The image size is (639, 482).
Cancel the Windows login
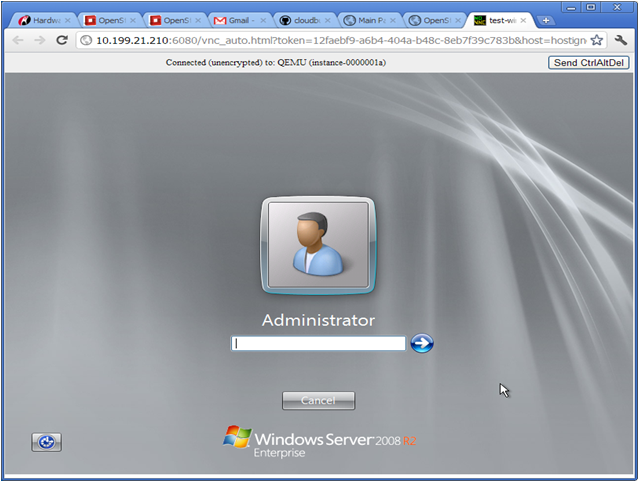click(319, 401)
